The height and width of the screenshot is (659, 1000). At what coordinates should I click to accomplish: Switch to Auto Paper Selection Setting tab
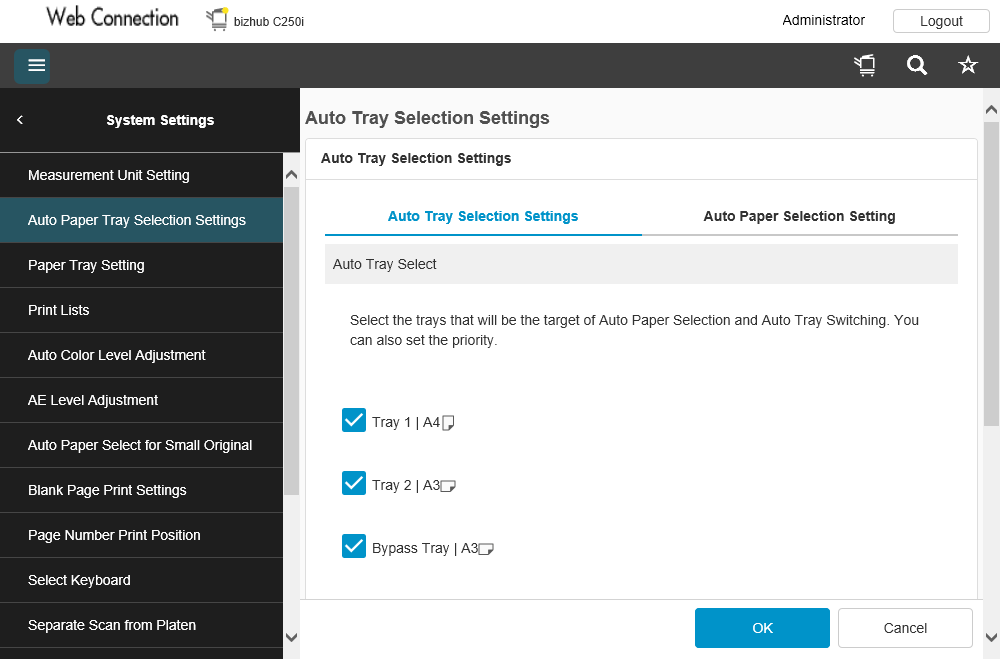(799, 216)
